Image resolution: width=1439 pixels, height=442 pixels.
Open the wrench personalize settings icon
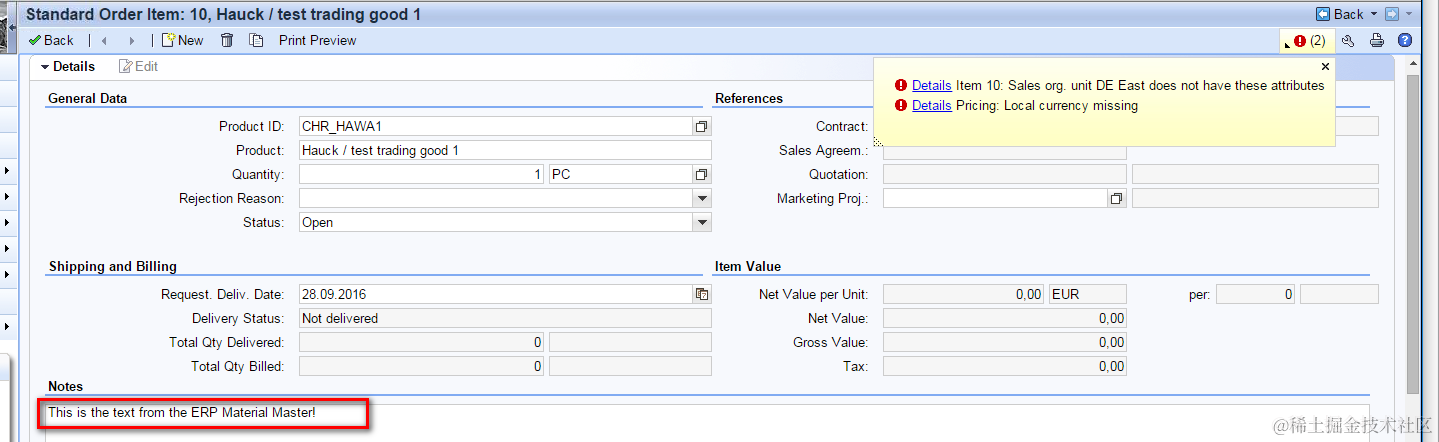click(x=1348, y=41)
